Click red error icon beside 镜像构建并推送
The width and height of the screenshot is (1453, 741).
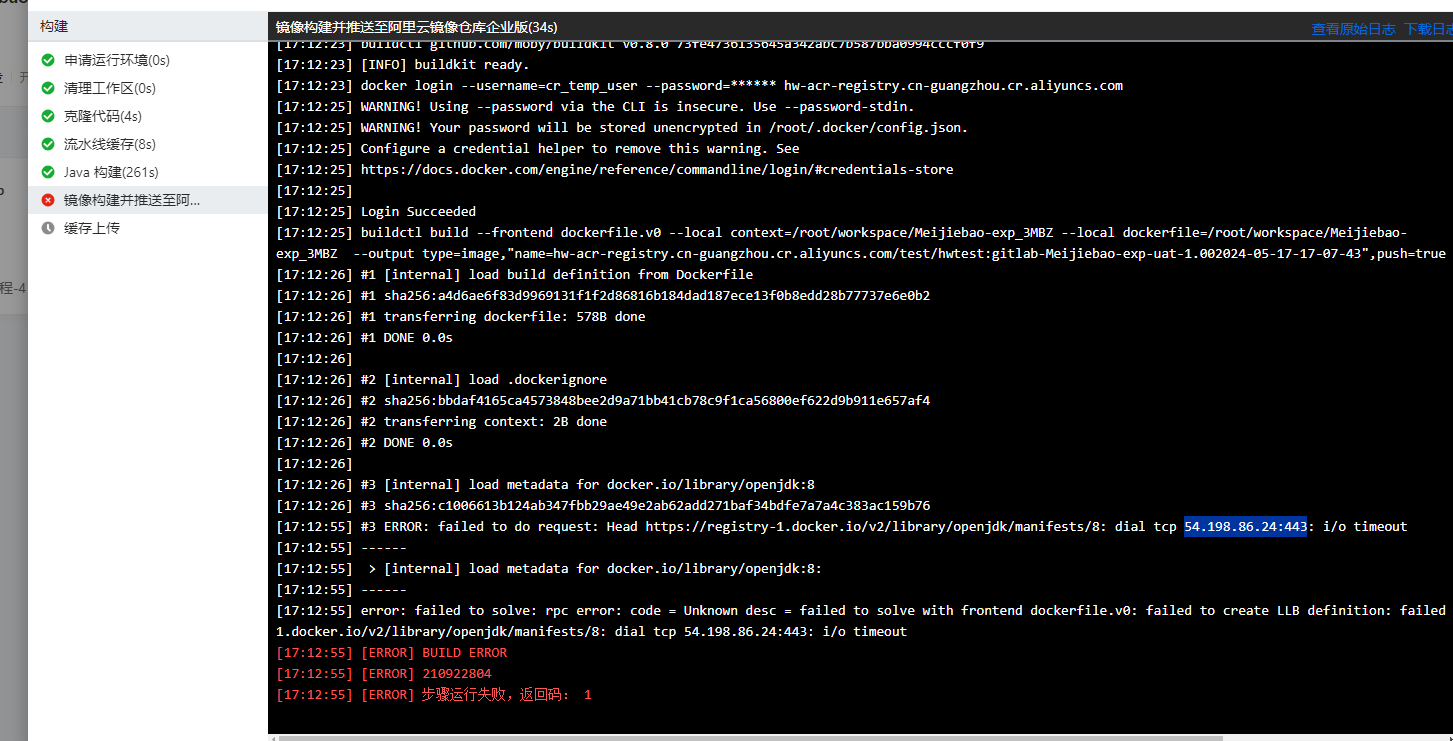pos(48,201)
